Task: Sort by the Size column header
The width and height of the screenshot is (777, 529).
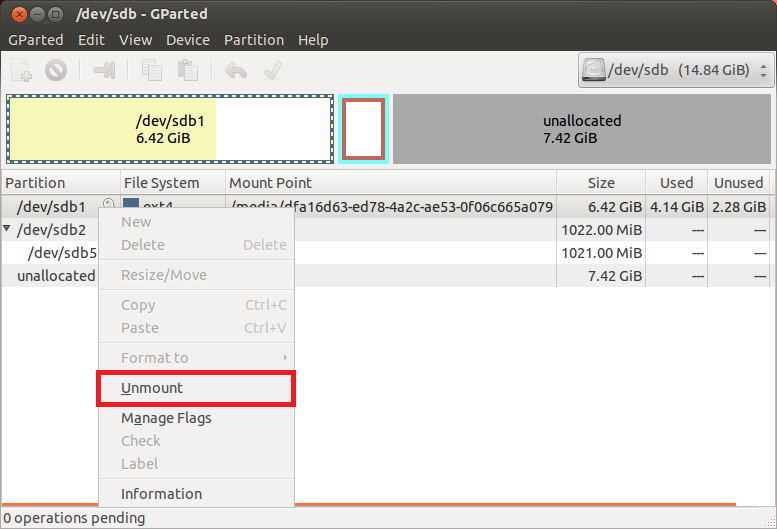Action: (601, 183)
